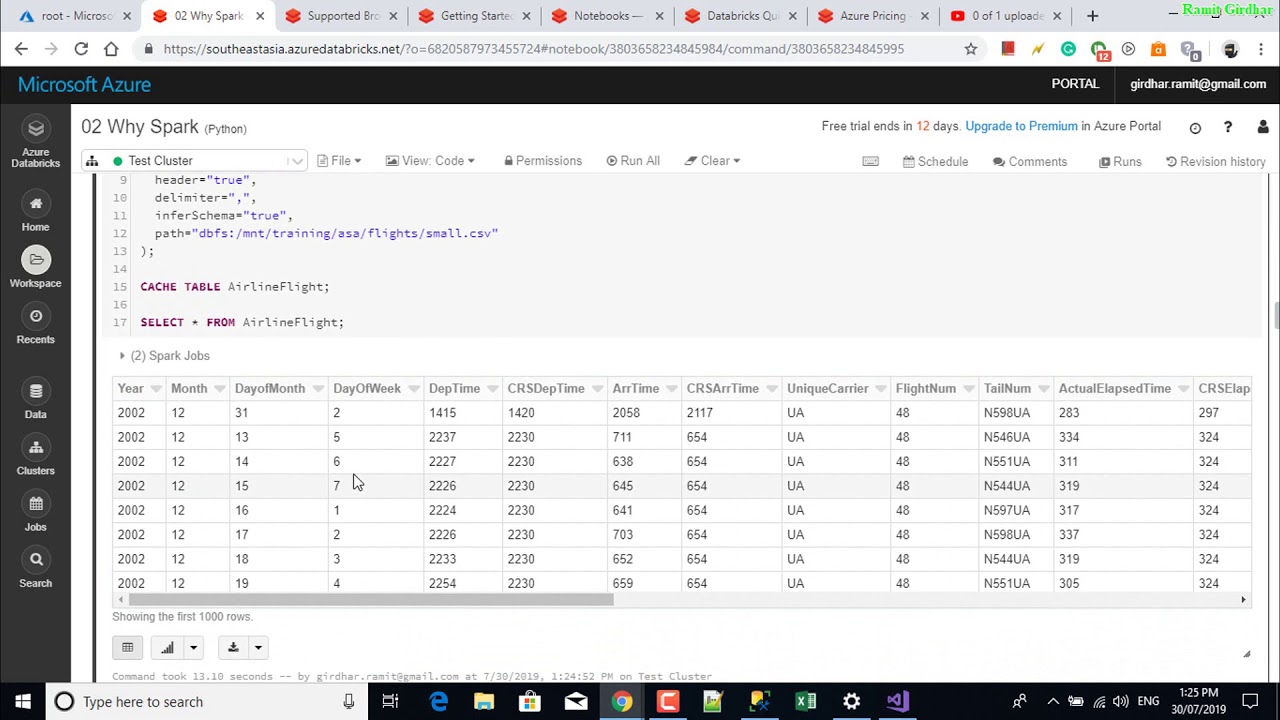
Task: Click Run All button
Action: pyautogui.click(x=633, y=161)
